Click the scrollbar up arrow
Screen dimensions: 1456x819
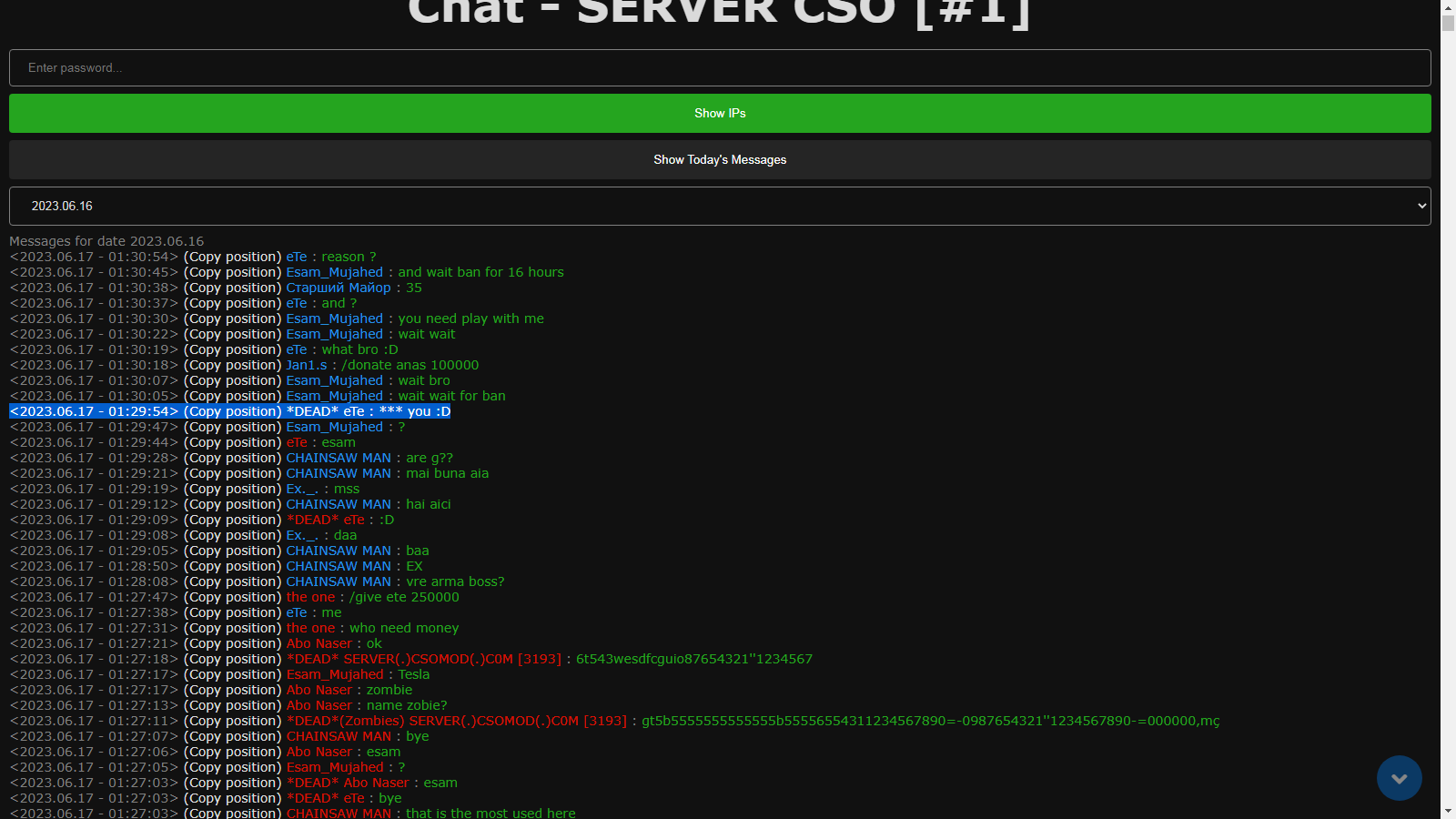pos(1448,7)
